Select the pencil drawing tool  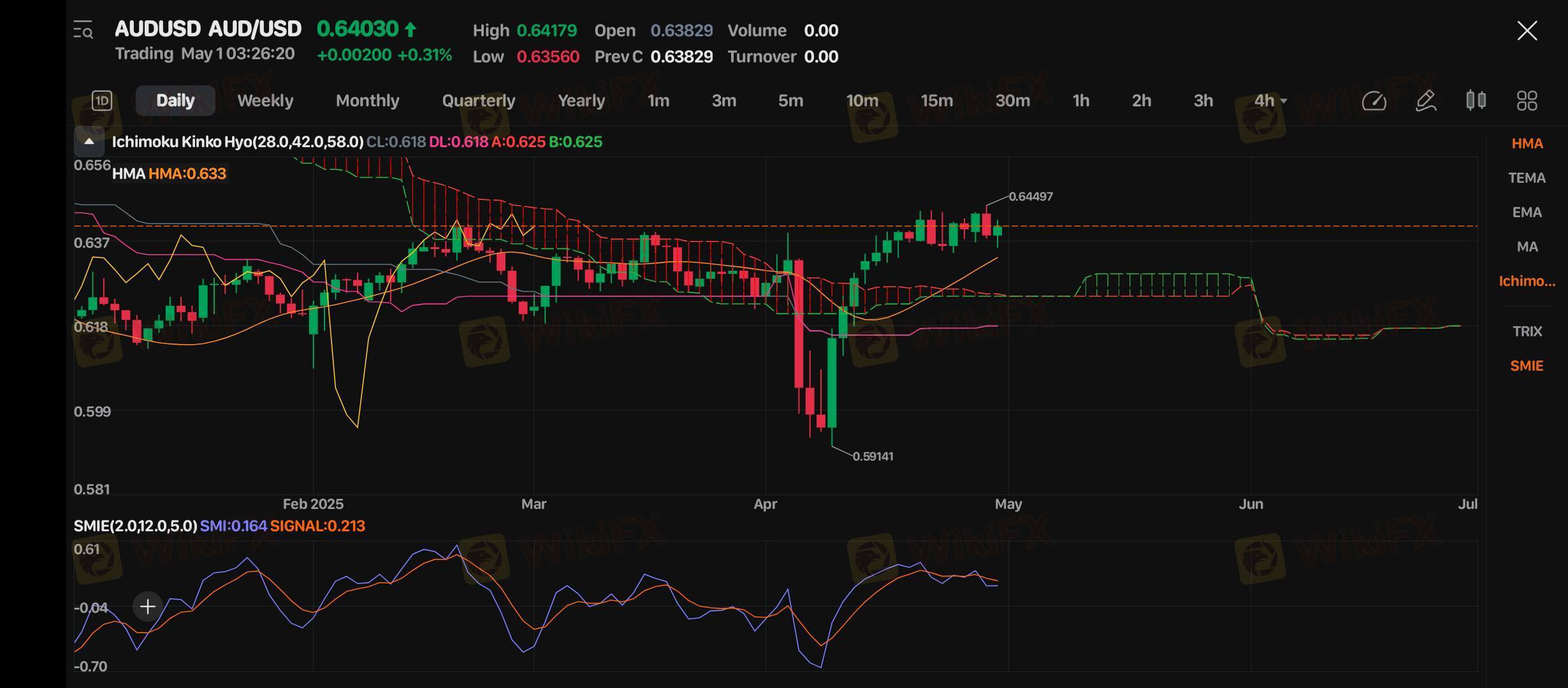1425,101
